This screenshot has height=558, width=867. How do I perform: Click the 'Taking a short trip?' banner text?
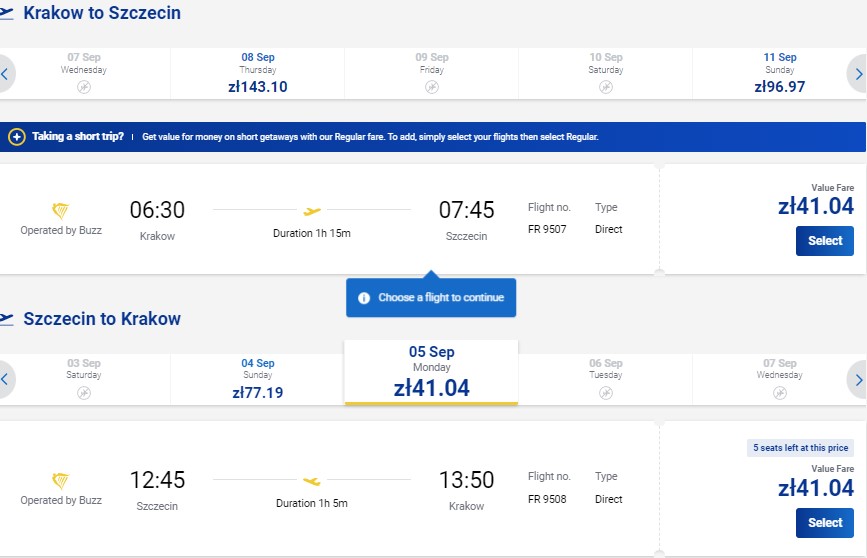[x=78, y=136]
